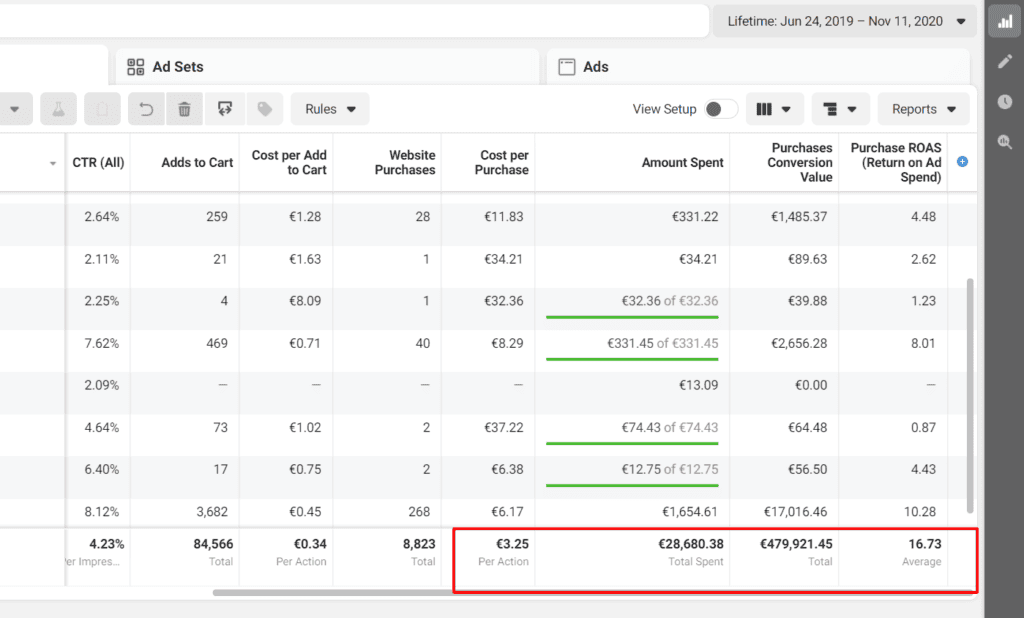Toggle the View Setup switch
The width and height of the screenshot is (1024, 618).
coord(721,109)
